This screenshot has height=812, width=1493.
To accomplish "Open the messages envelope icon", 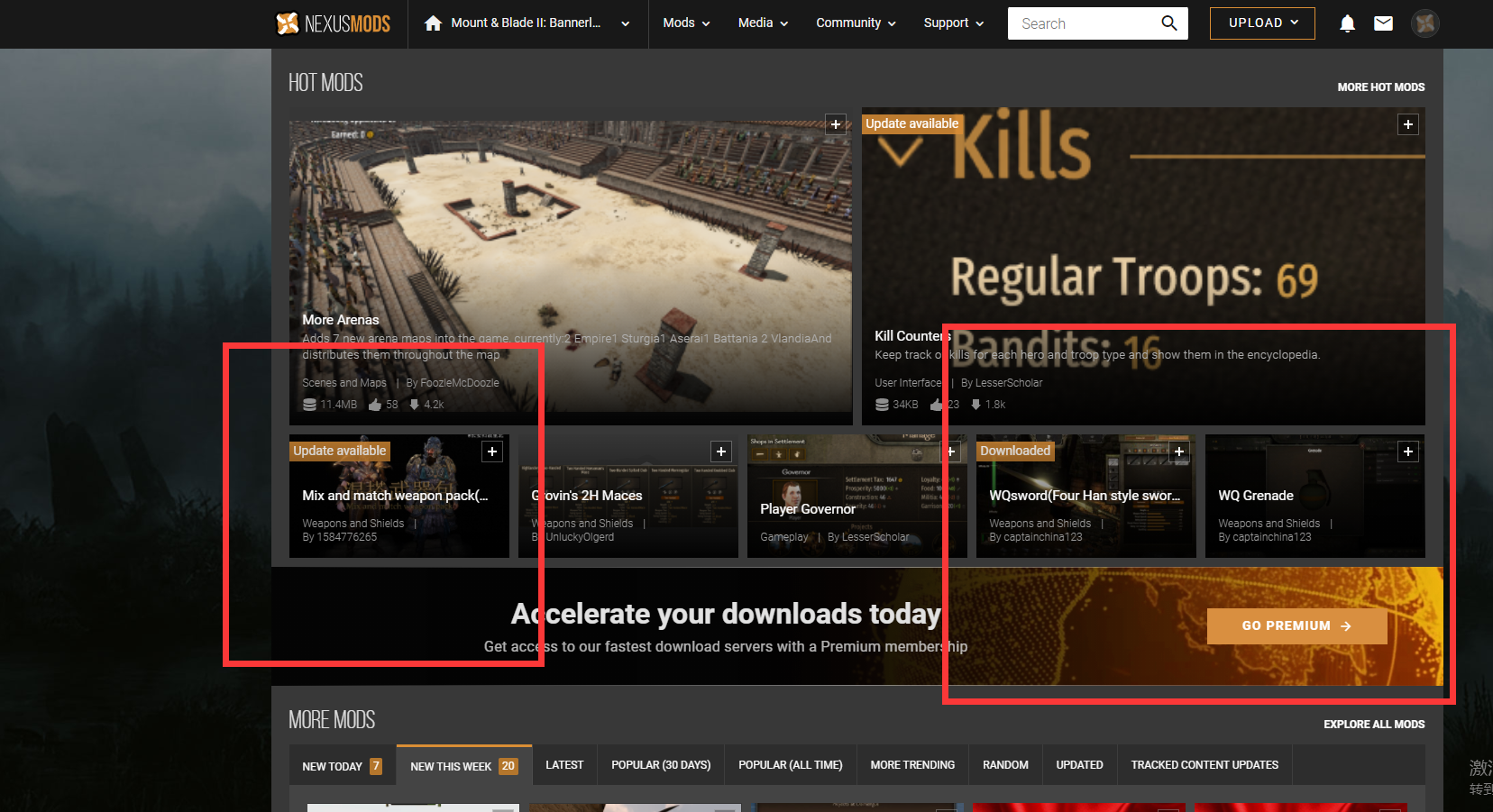I will click(1383, 23).
